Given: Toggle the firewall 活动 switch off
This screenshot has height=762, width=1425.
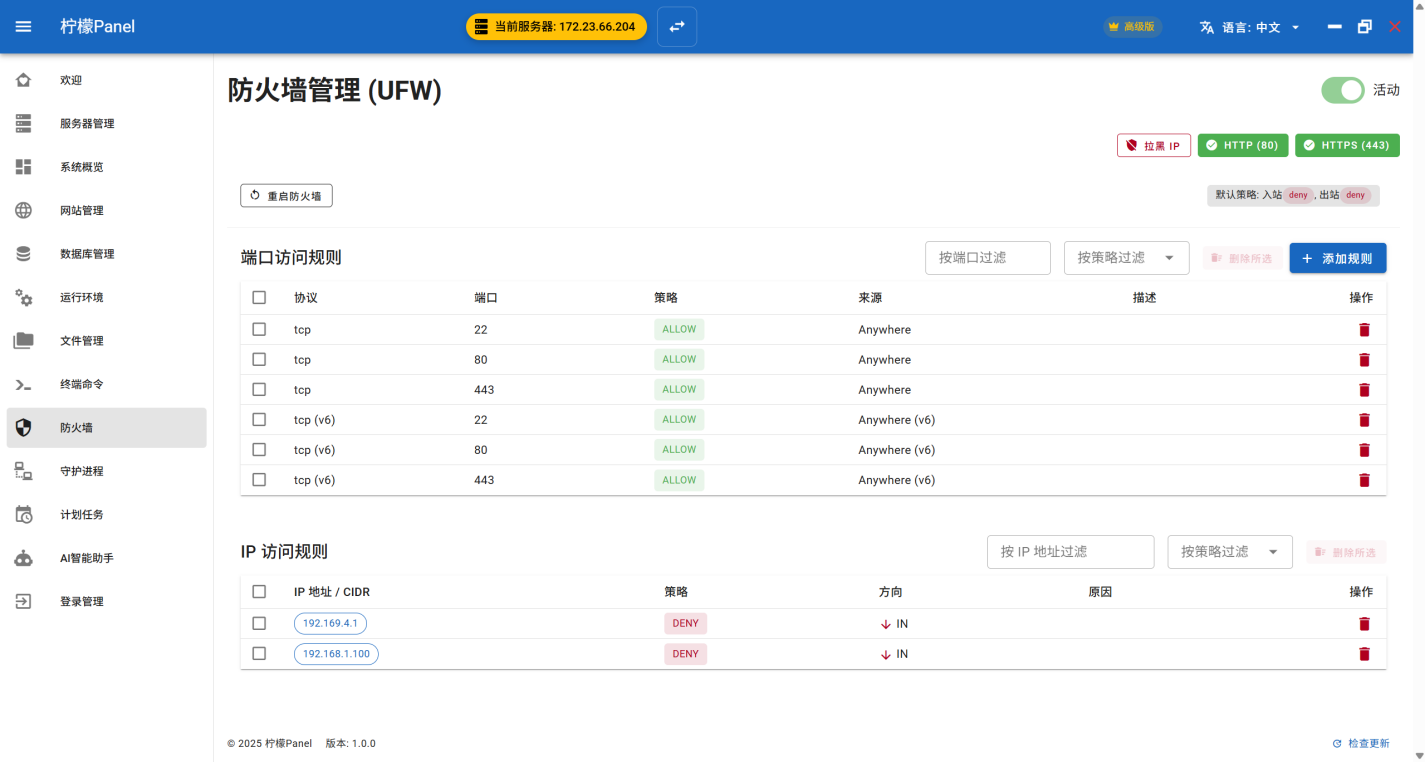Looking at the screenshot, I should pyautogui.click(x=1343, y=90).
